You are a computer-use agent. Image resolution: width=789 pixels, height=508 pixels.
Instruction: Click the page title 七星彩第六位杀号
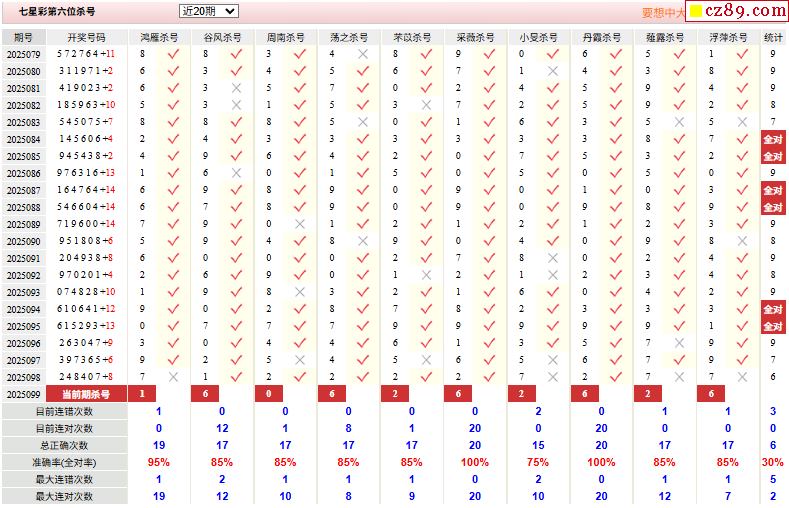(x=57, y=11)
